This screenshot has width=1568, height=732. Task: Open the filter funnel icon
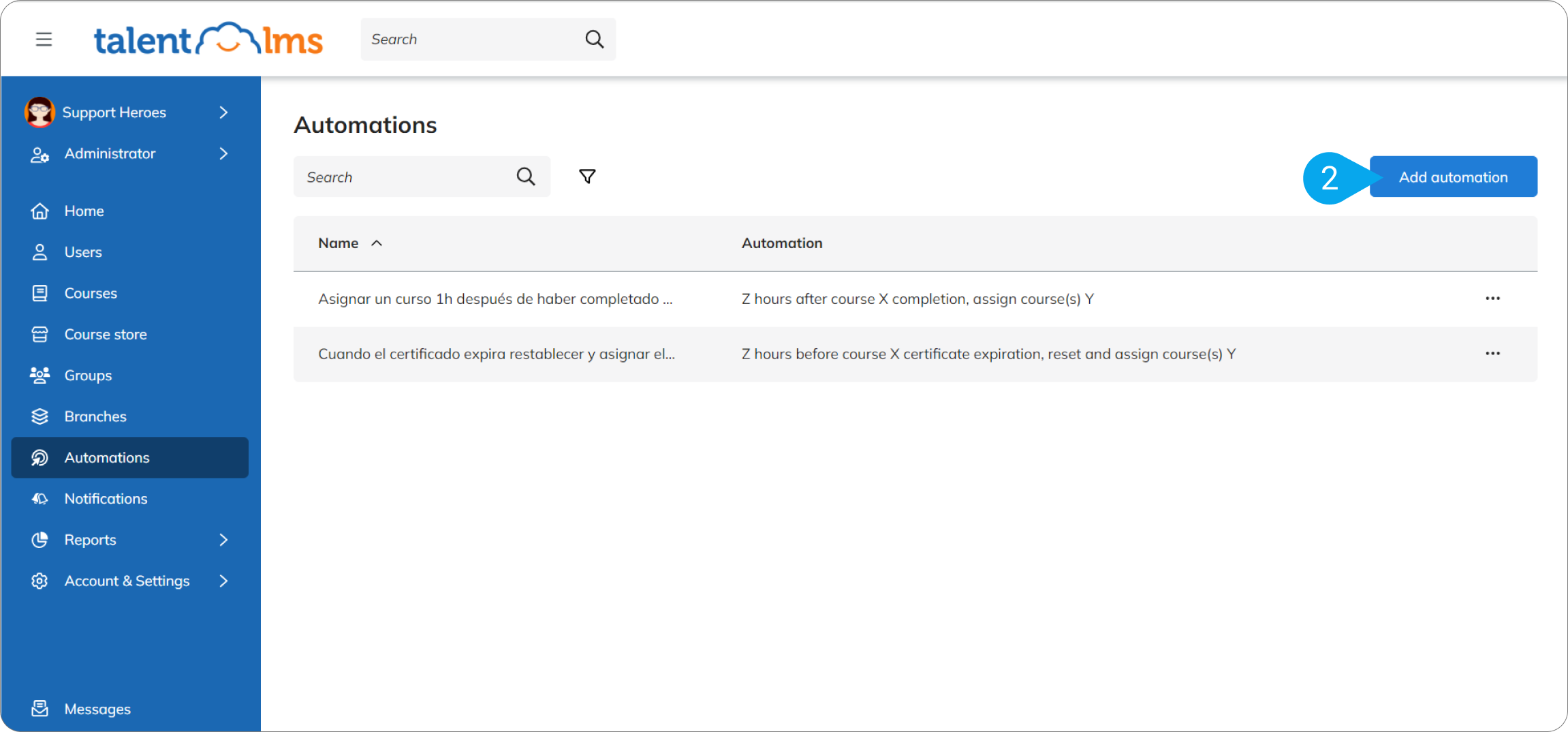pos(587,177)
